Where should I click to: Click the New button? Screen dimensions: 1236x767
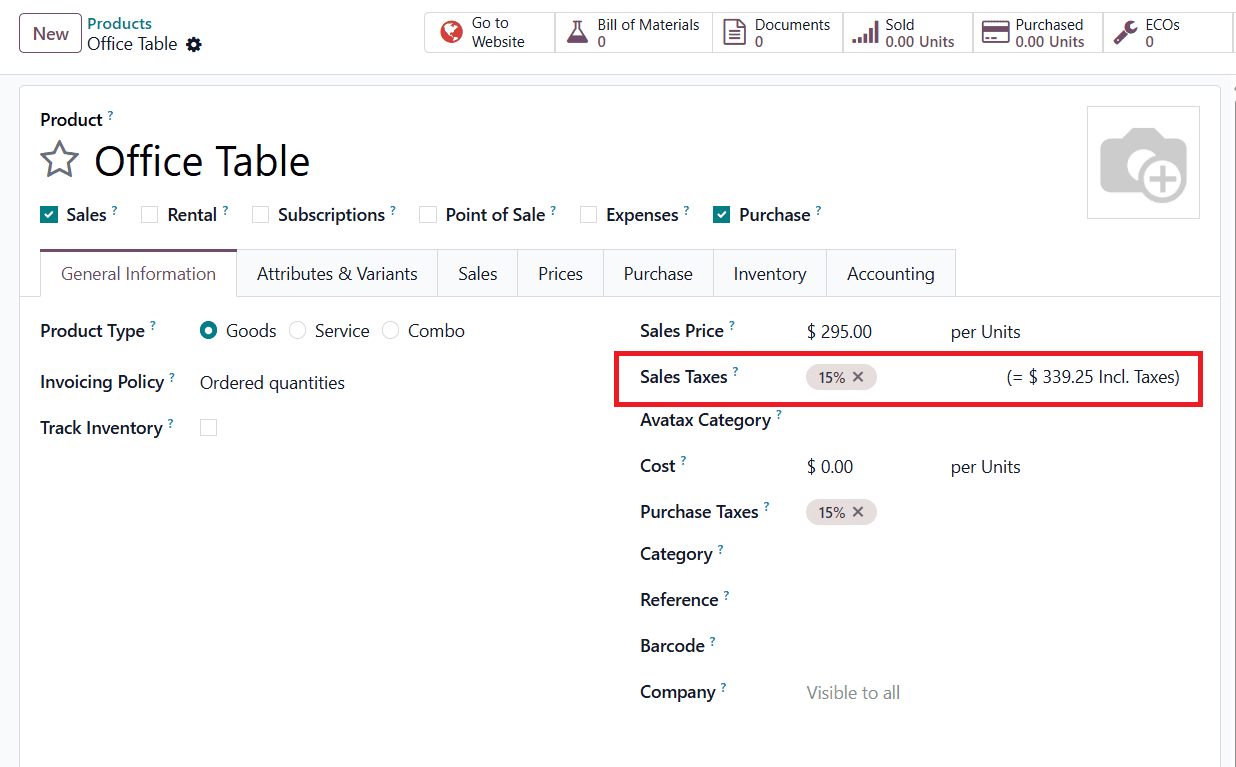(x=50, y=33)
